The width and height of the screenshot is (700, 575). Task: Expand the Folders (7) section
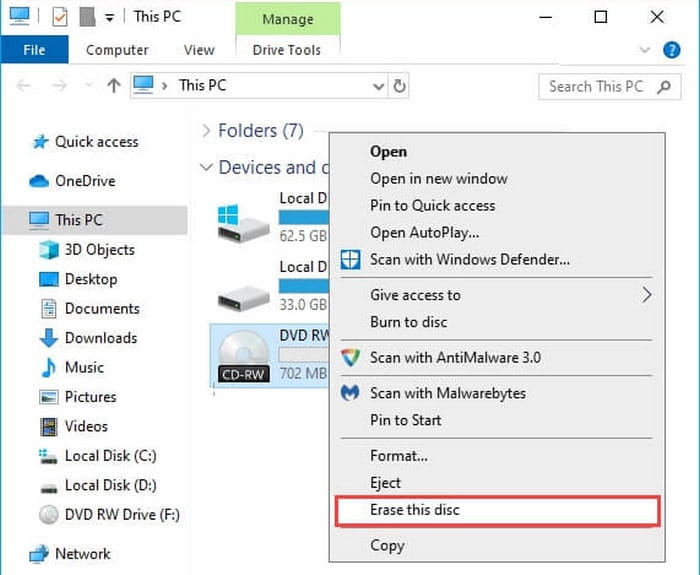[207, 131]
